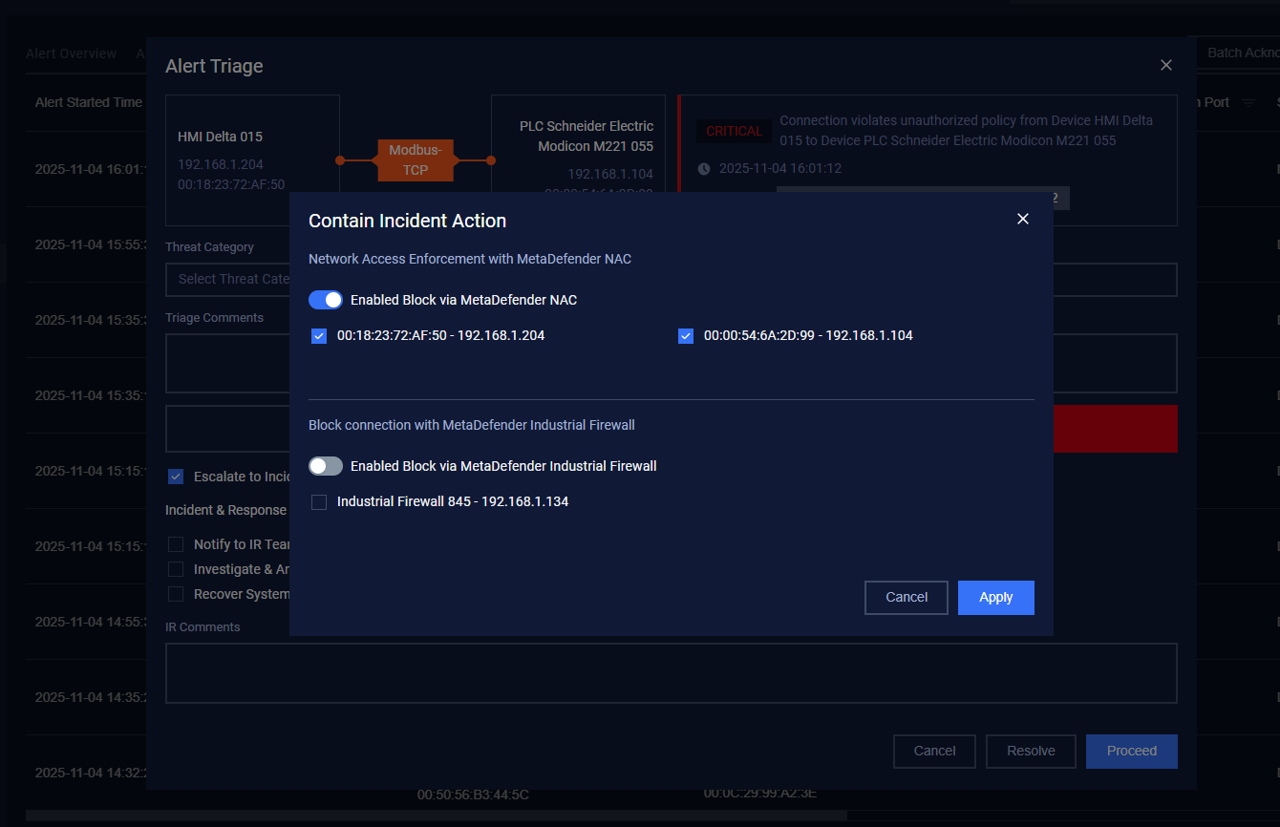This screenshot has width=1280, height=827.
Task: Uncheck MAC 00:00:54:6A:2D:99 device checkbox
Action: (686, 336)
